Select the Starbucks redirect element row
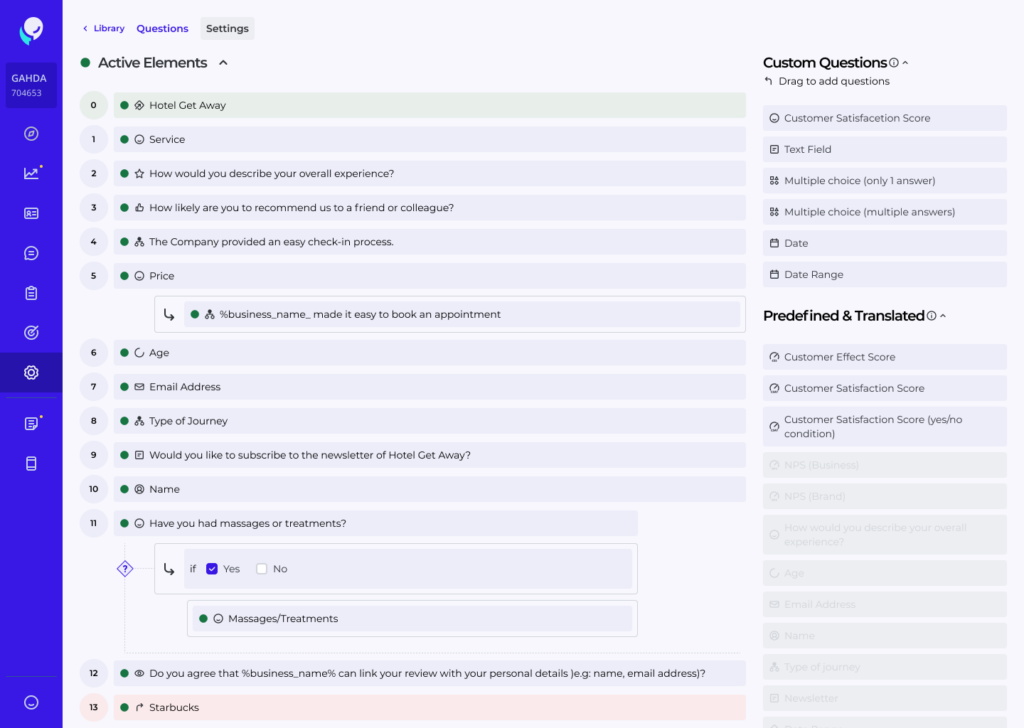This screenshot has height=728, width=1024. pyautogui.click(x=429, y=708)
